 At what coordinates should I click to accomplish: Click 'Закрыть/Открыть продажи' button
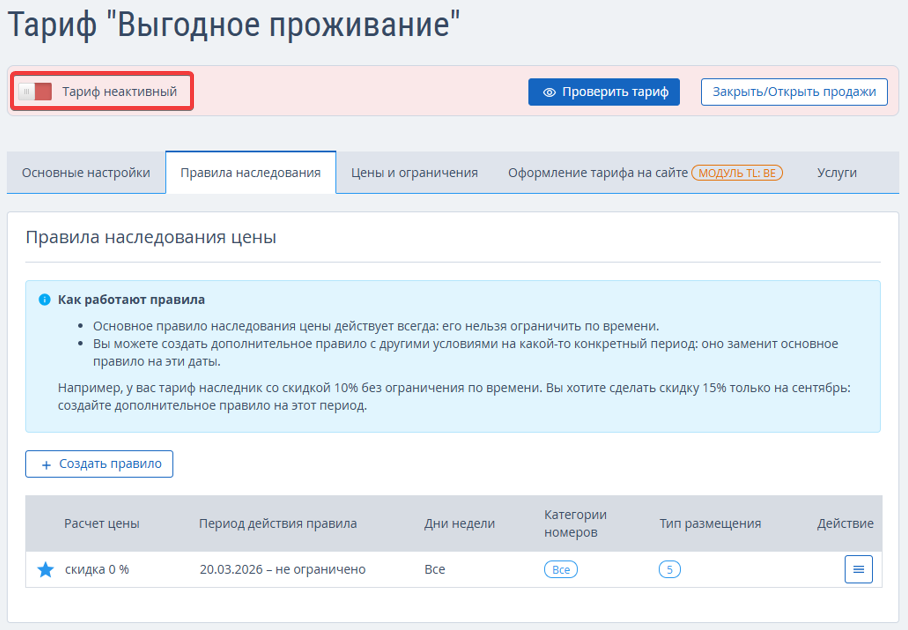794,92
